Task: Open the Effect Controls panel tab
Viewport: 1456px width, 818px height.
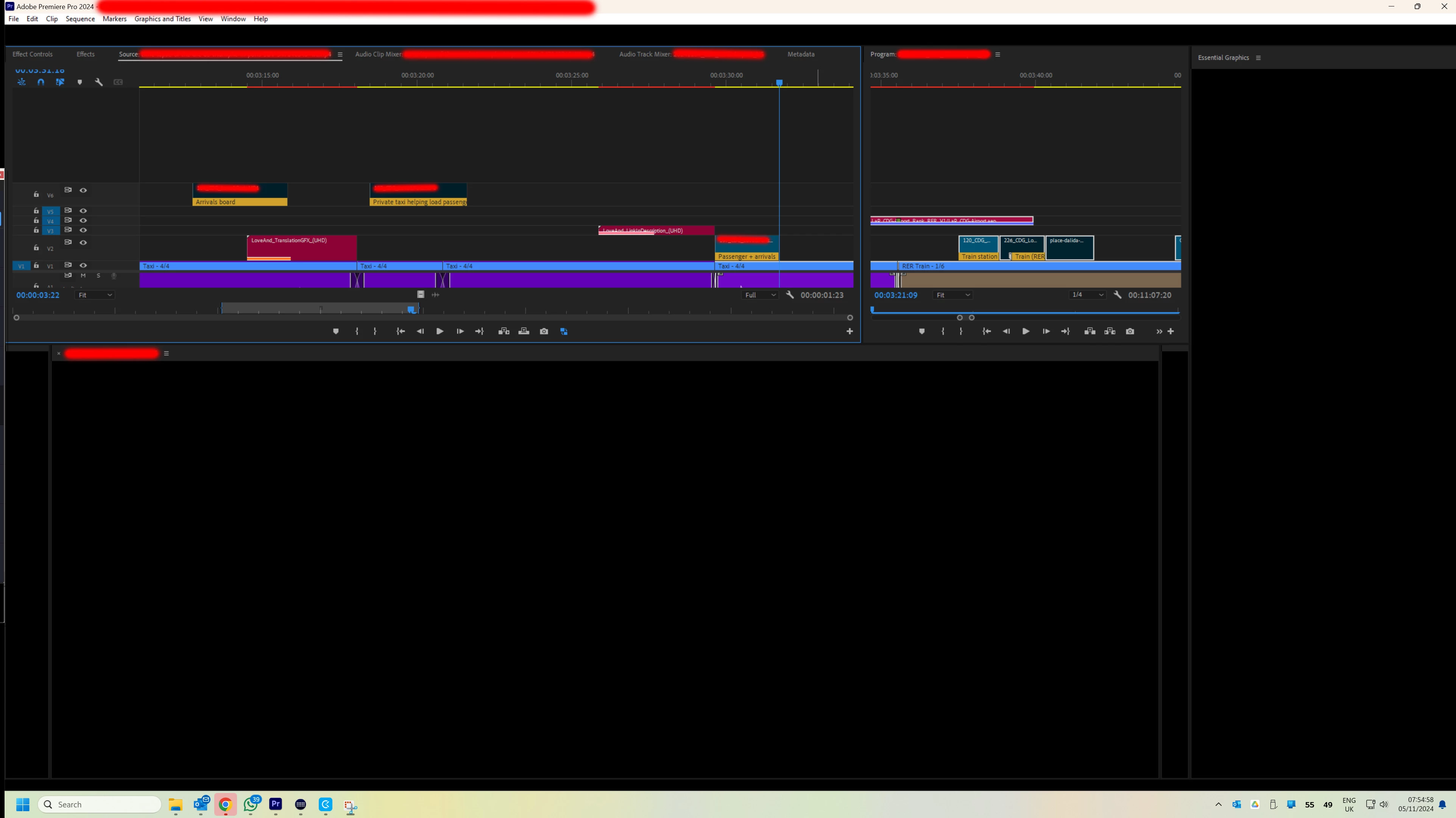Action: click(x=32, y=54)
